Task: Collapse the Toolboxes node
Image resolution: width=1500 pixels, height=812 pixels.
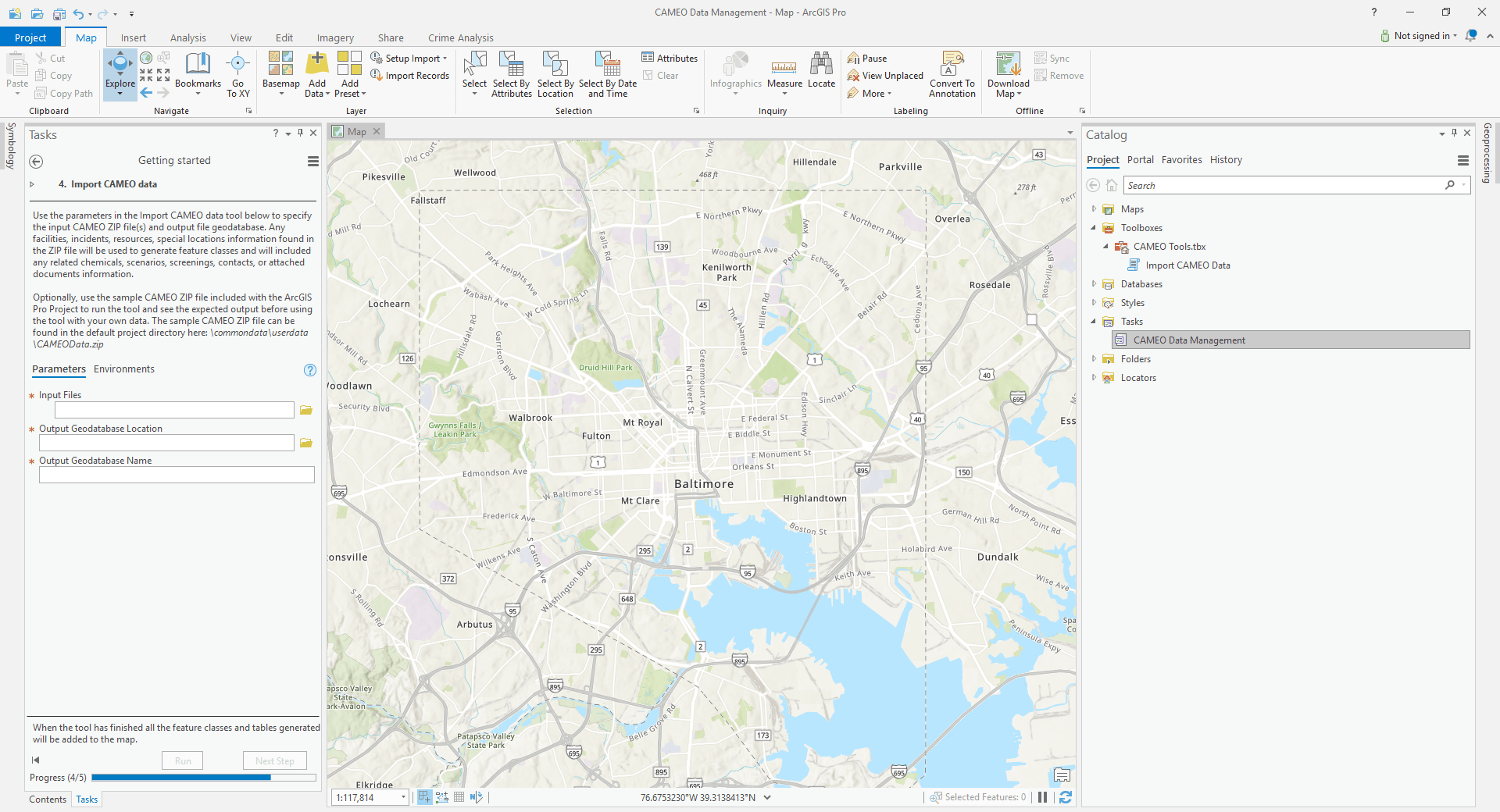Action: point(1094,228)
